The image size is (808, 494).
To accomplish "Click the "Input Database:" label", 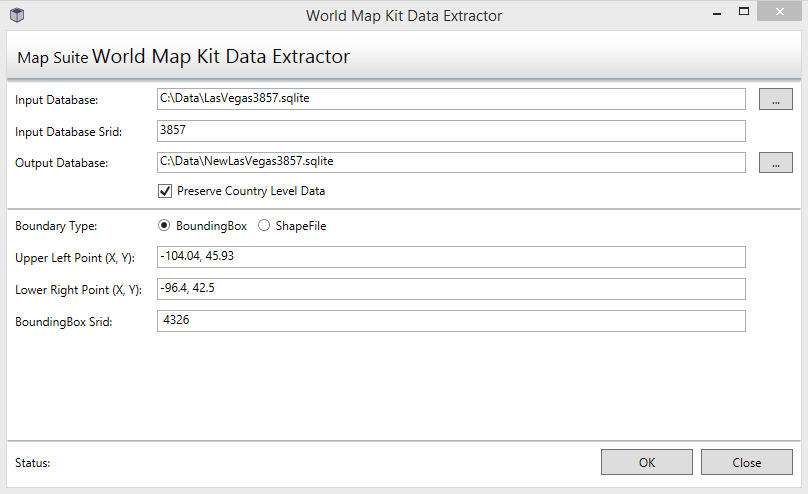I will pyautogui.click(x=56, y=100).
